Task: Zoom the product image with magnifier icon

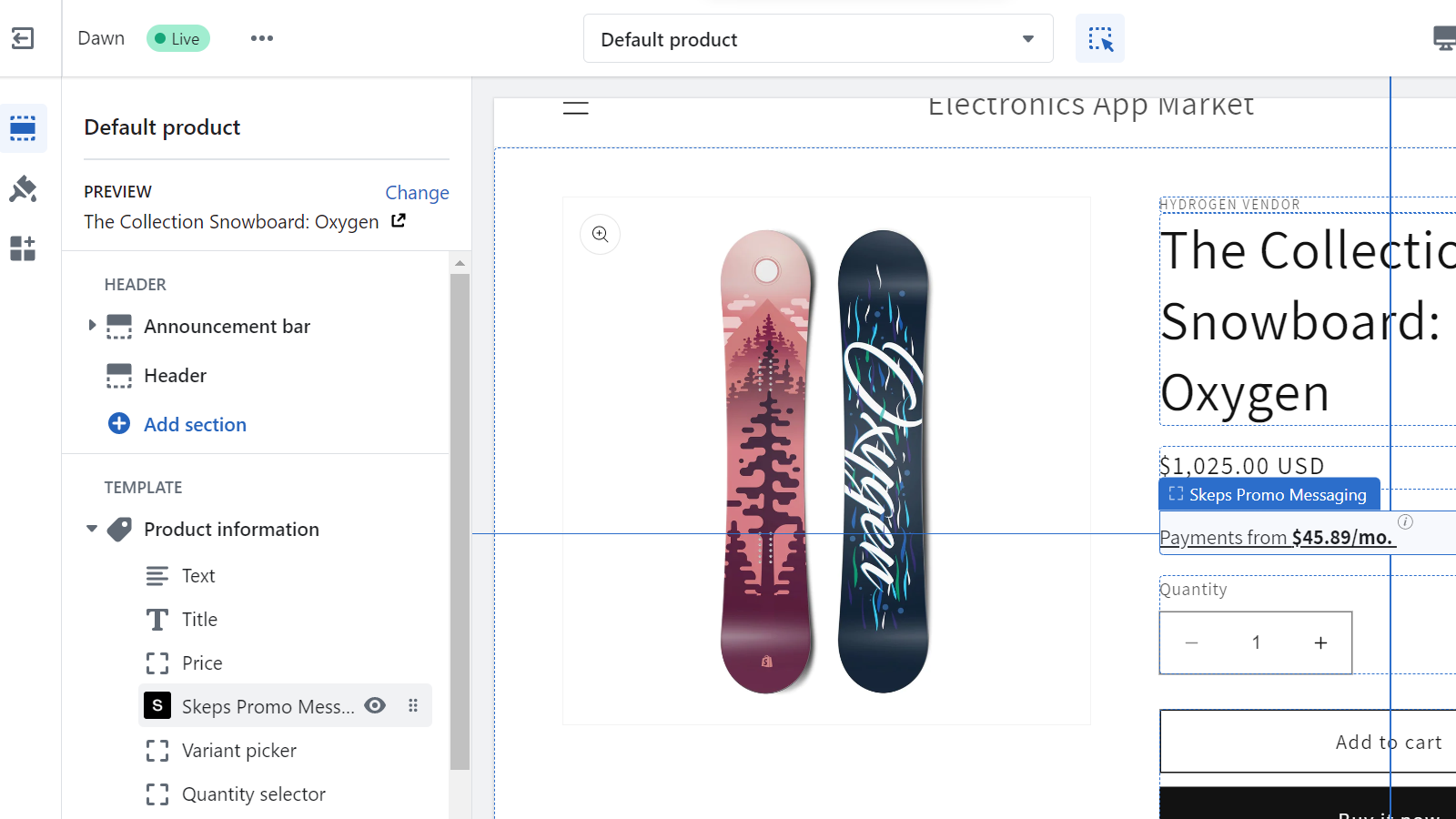Action: click(601, 235)
